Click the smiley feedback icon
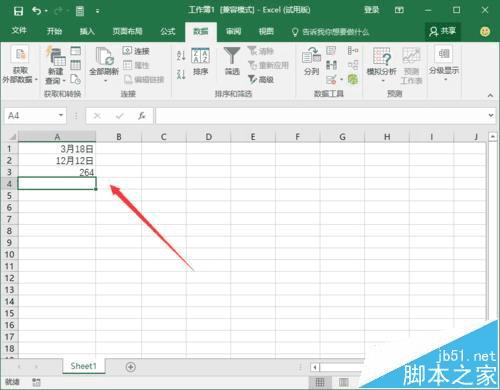Screen dimensions: 500x390 pos(485,31)
